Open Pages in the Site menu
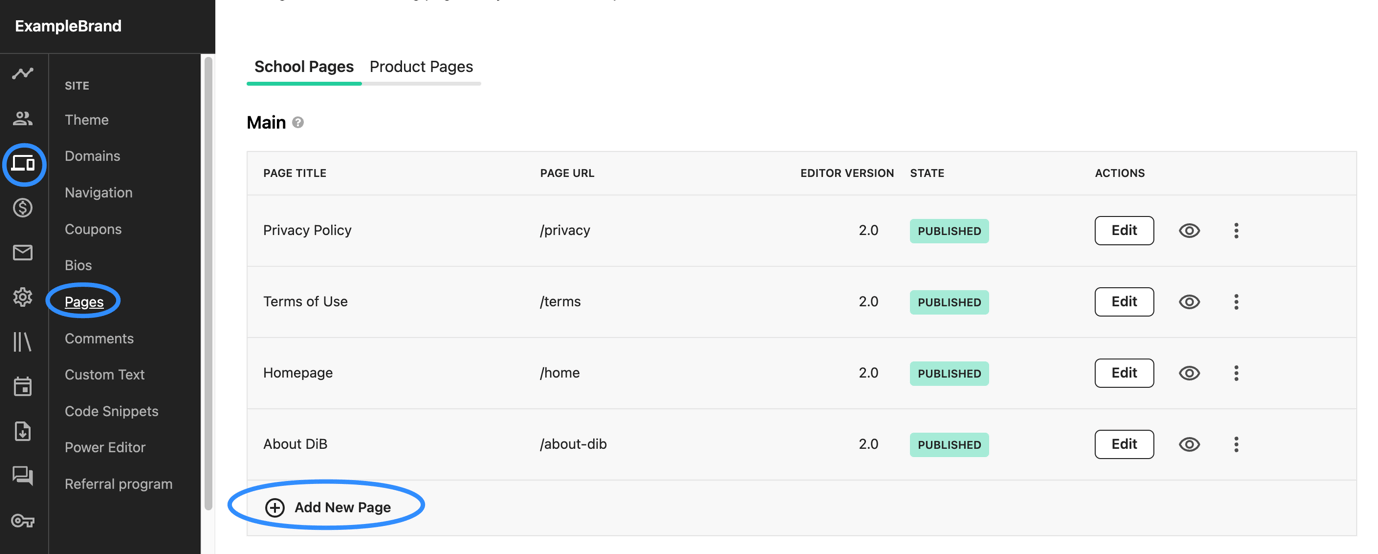This screenshot has height=554, width=1378. [x=84, y=301]
